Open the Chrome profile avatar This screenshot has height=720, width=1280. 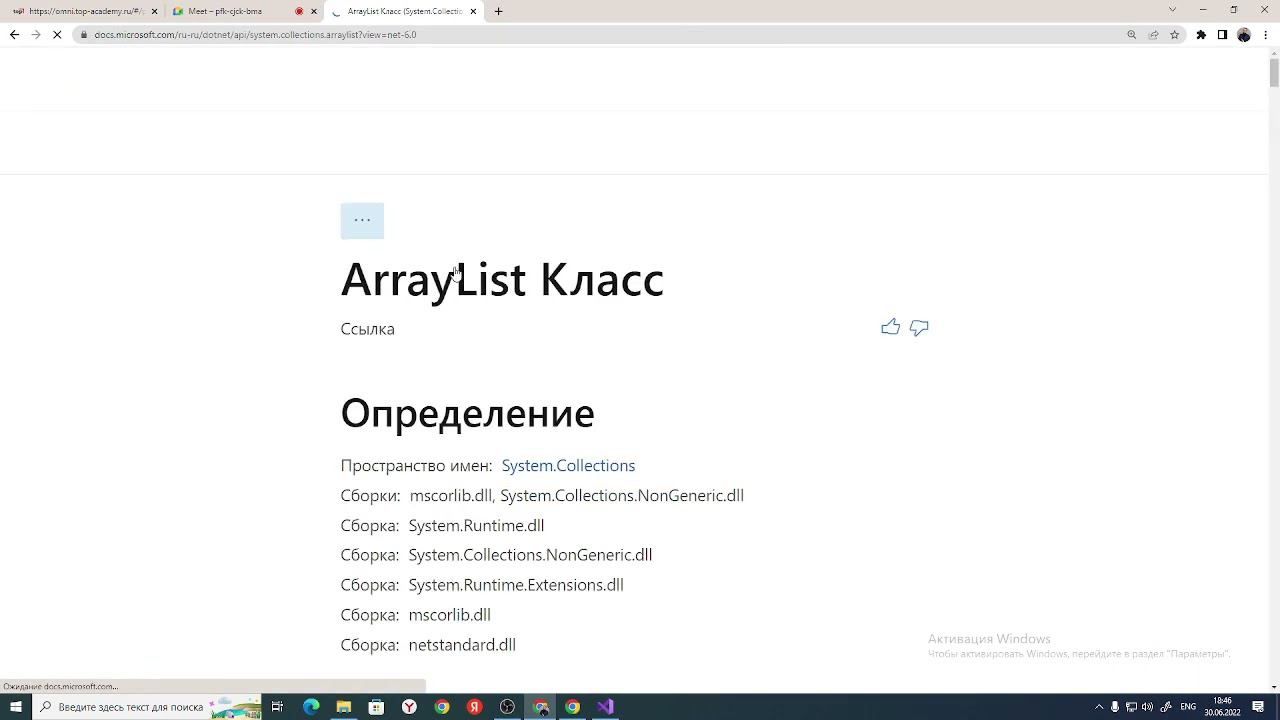(1244, 35)
